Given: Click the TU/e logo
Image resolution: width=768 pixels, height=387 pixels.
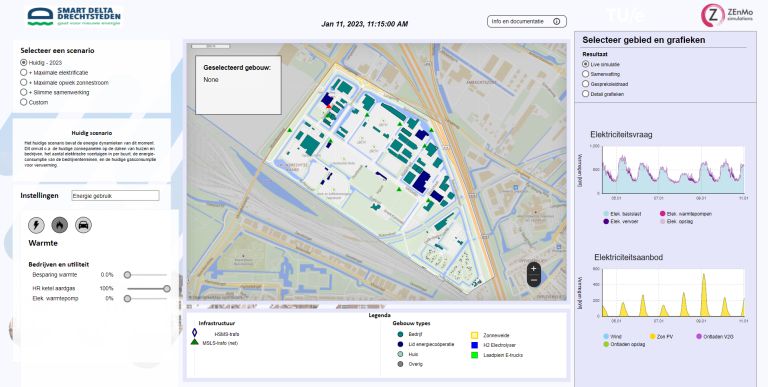Looking at the screenshot, I should click(625, 15).
